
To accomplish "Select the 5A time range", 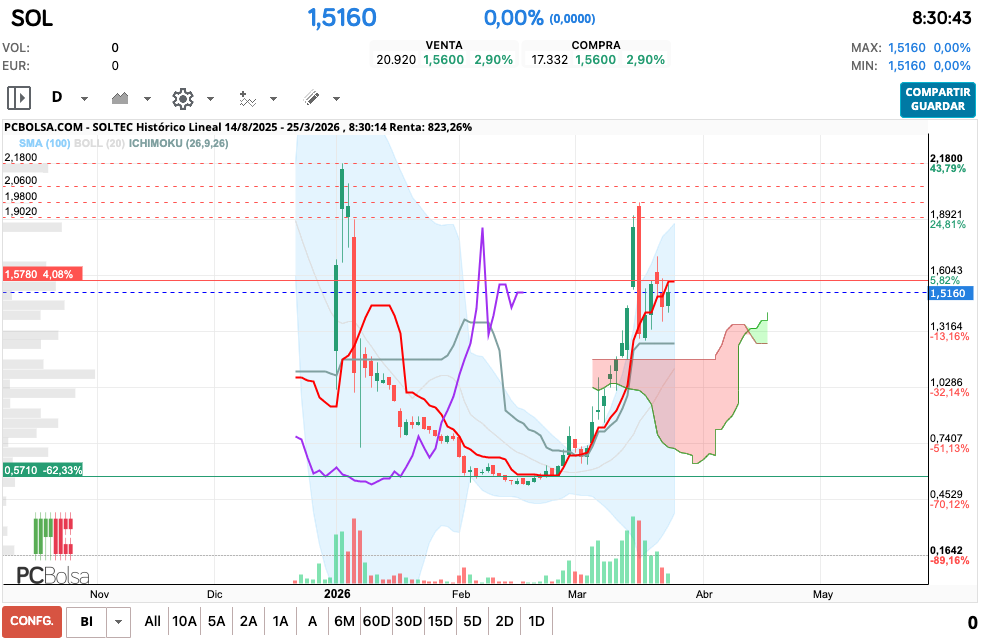I will [x=217, y=622].
